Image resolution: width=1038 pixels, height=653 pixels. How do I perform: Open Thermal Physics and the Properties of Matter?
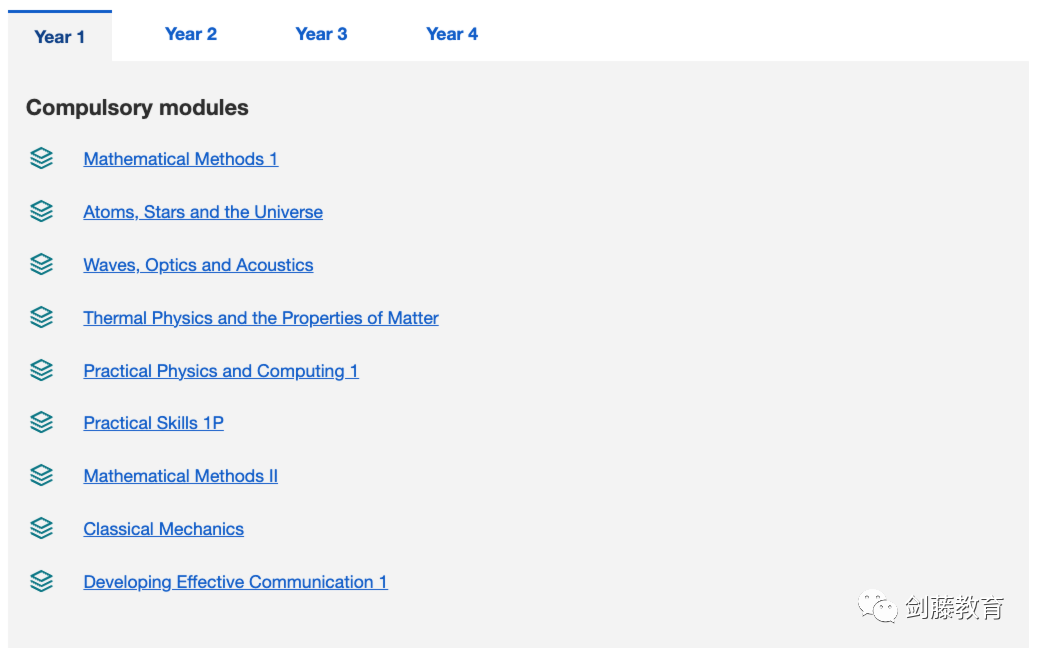(261, 318)
